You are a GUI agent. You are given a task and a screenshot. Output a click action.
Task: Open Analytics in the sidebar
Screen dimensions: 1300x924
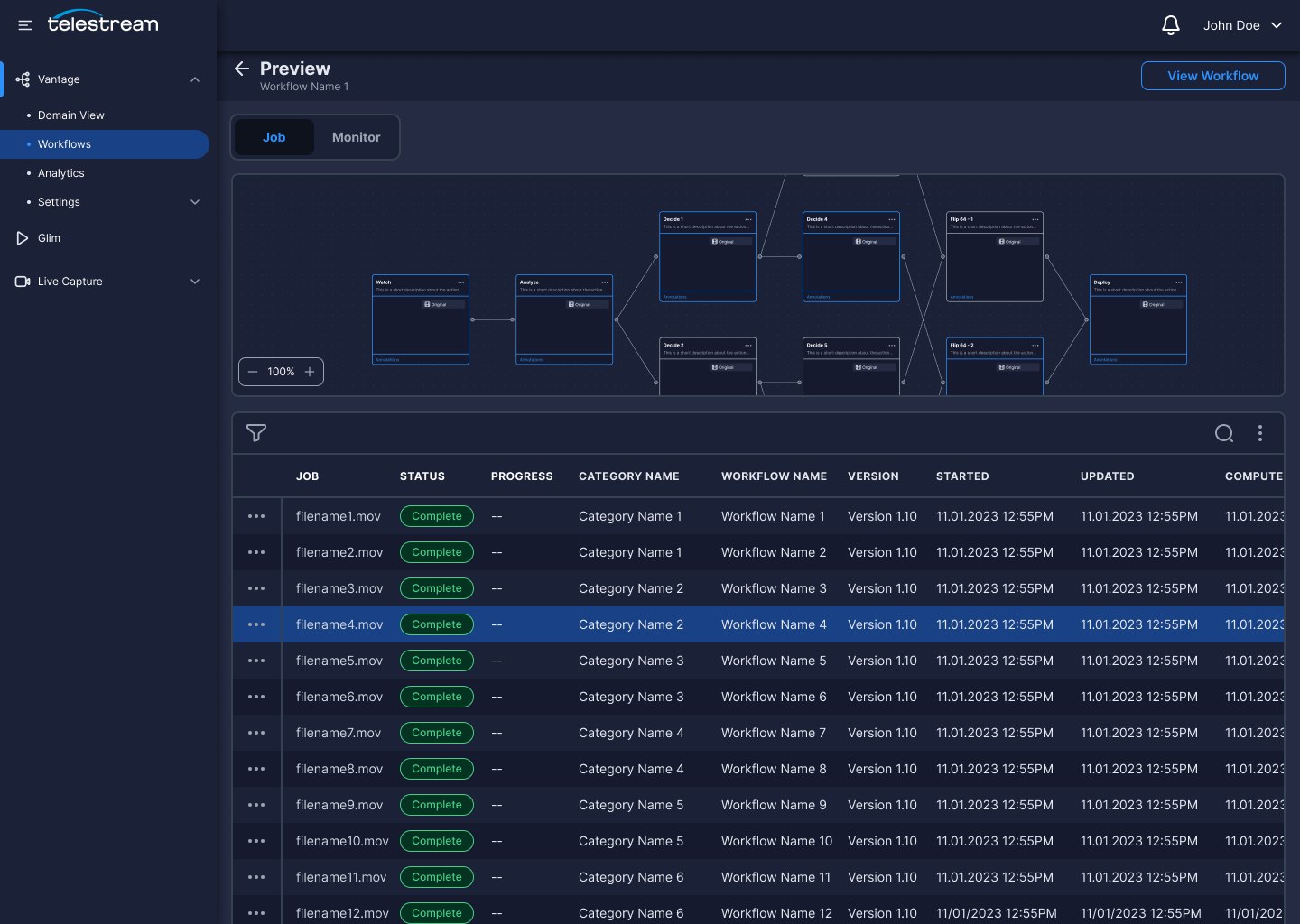(61, 173)
